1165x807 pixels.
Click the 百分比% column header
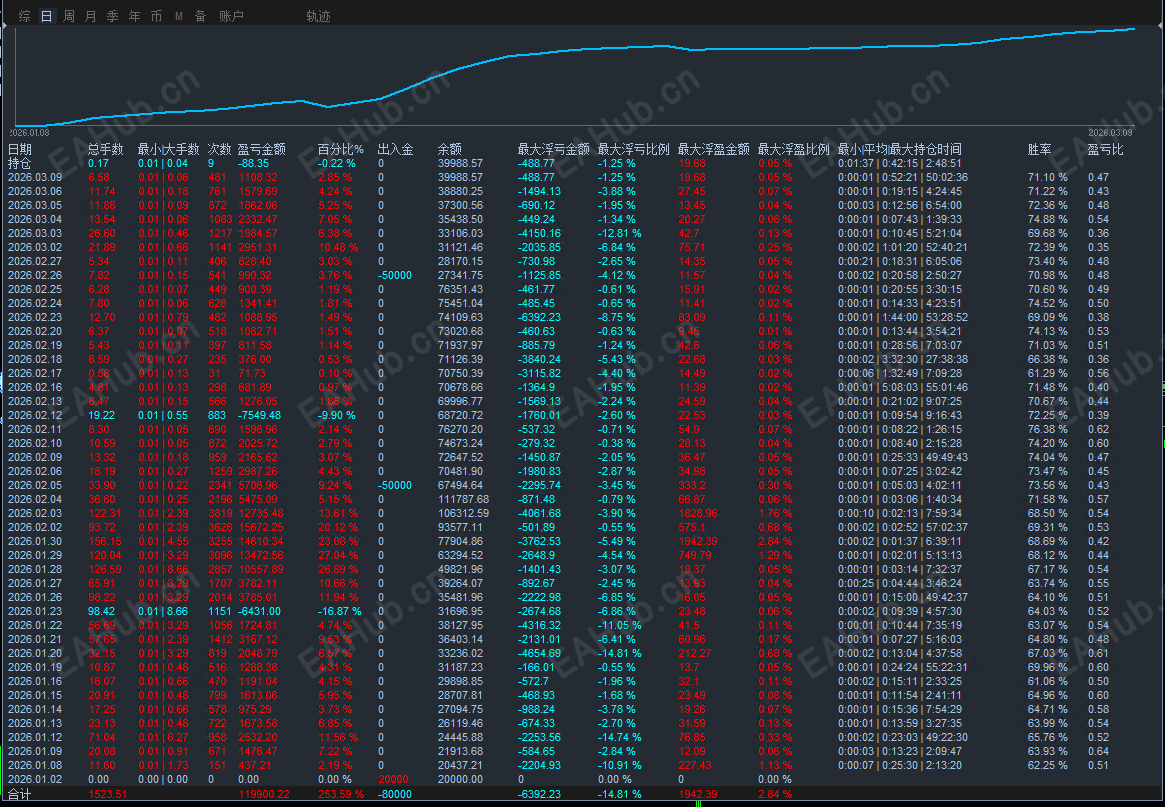(340, 149)
